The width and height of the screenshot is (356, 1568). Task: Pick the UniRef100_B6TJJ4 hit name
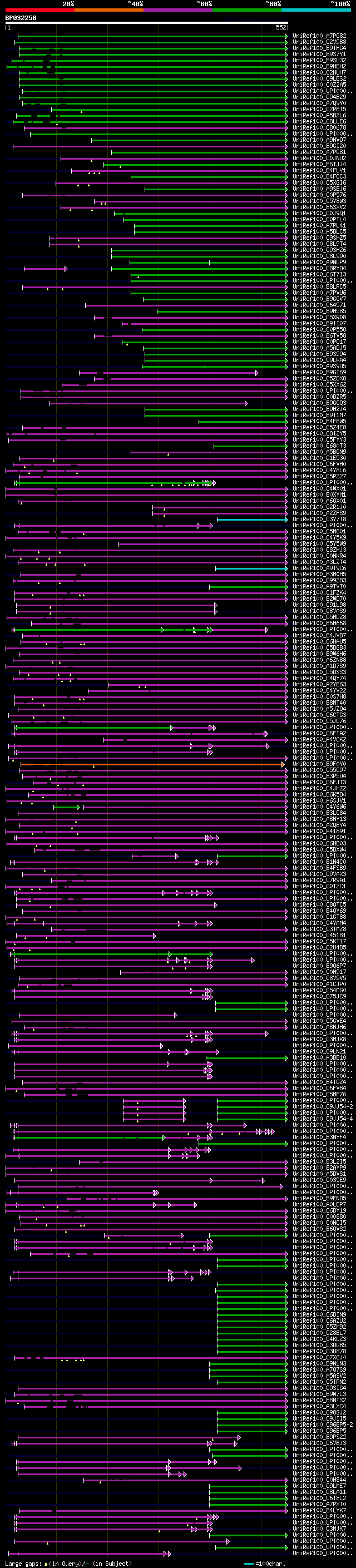coord(319,164)
